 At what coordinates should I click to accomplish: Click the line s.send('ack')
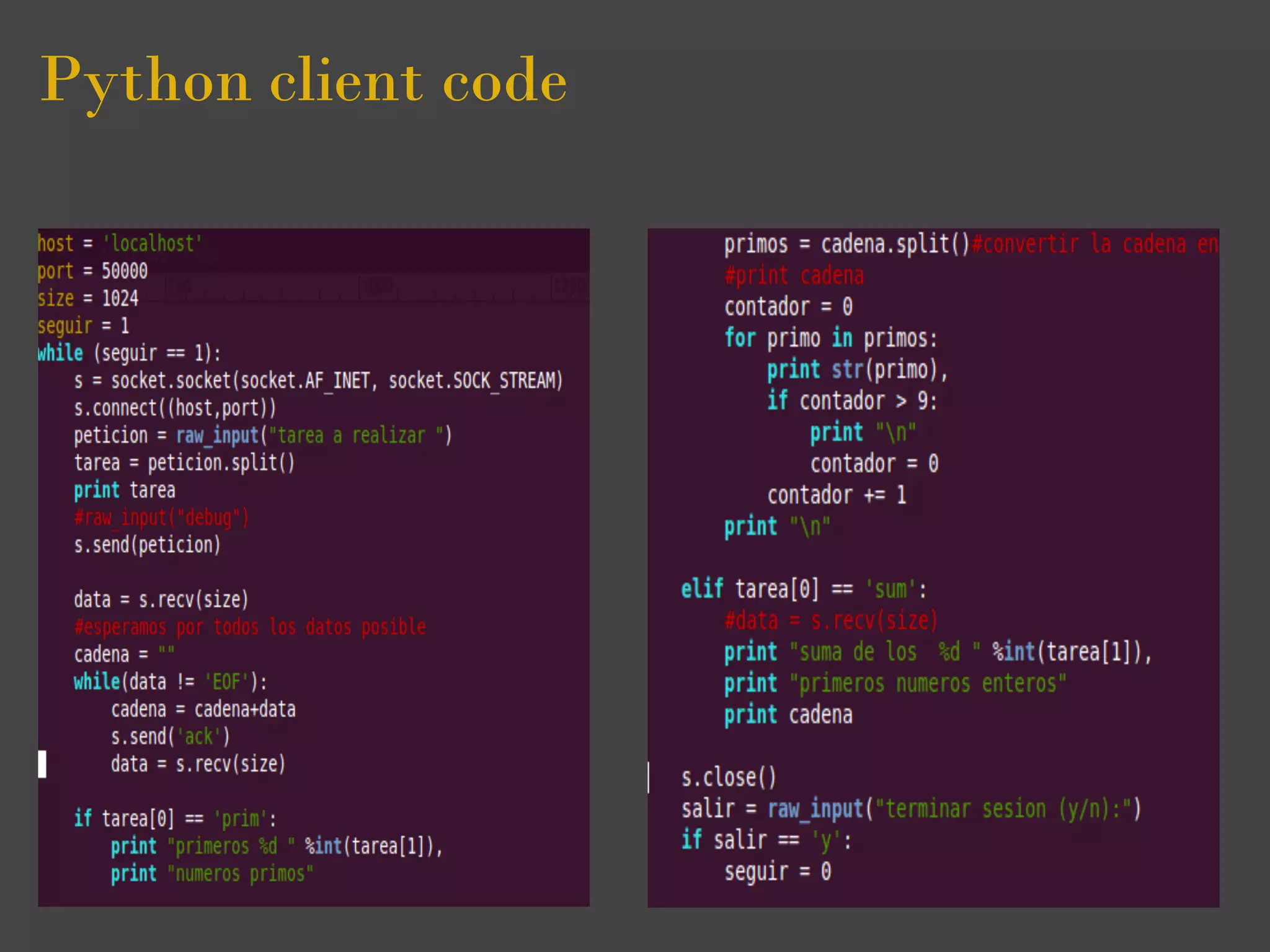[171, 736]
